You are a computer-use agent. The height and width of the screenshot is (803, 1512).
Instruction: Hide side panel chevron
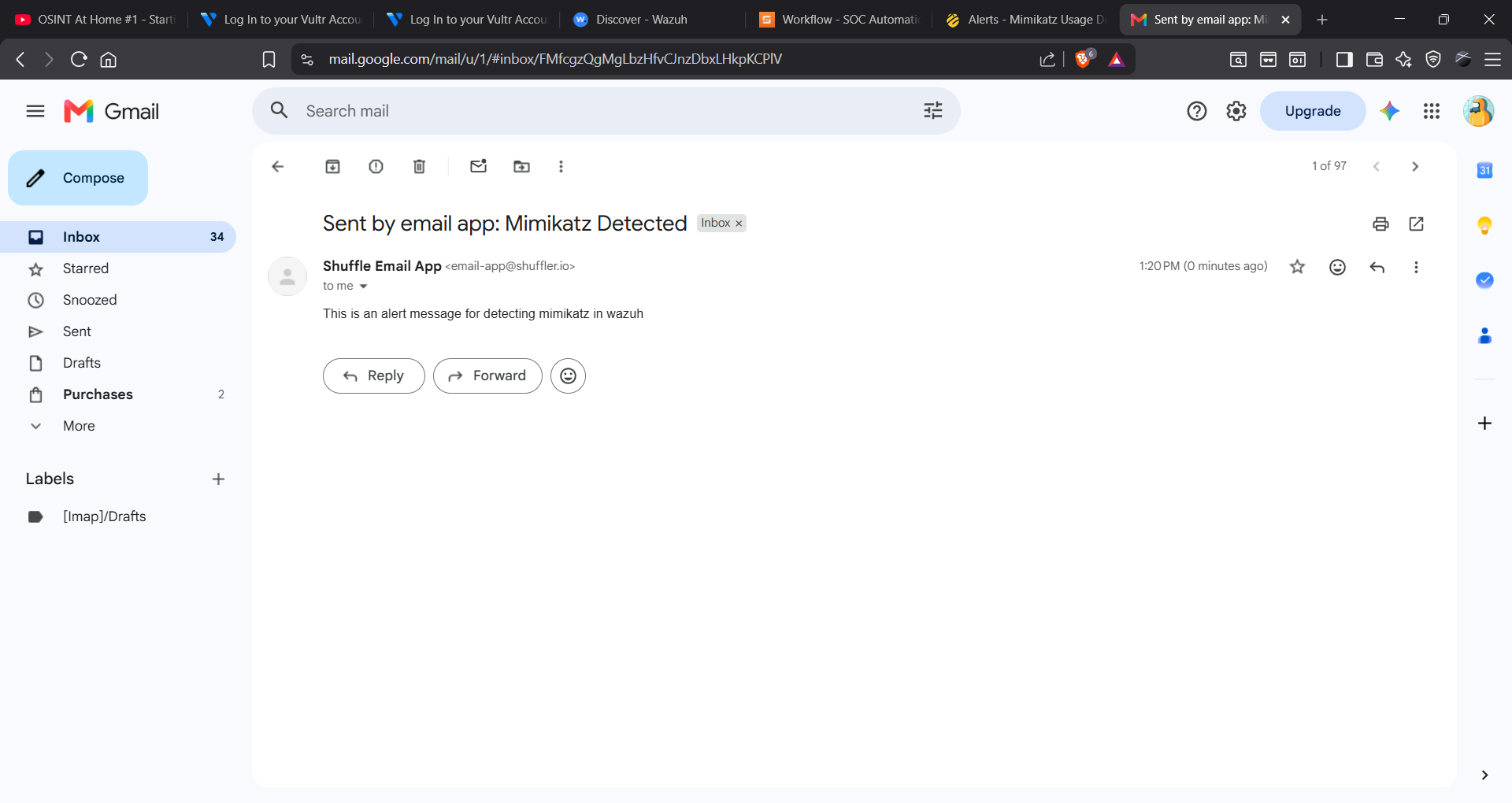click(x=1484, y=775)
